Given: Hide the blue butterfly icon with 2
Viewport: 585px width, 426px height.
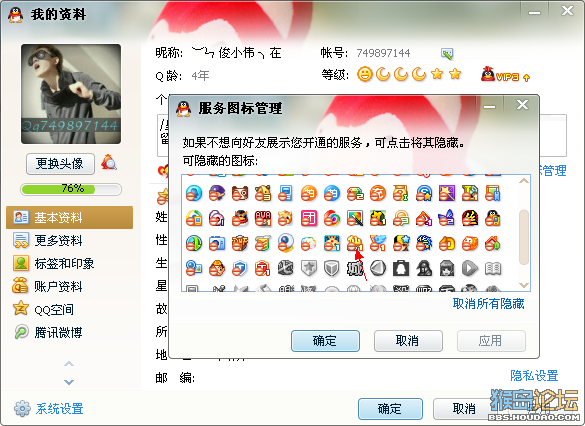Looking at the screenshot, I should point(447,218).
